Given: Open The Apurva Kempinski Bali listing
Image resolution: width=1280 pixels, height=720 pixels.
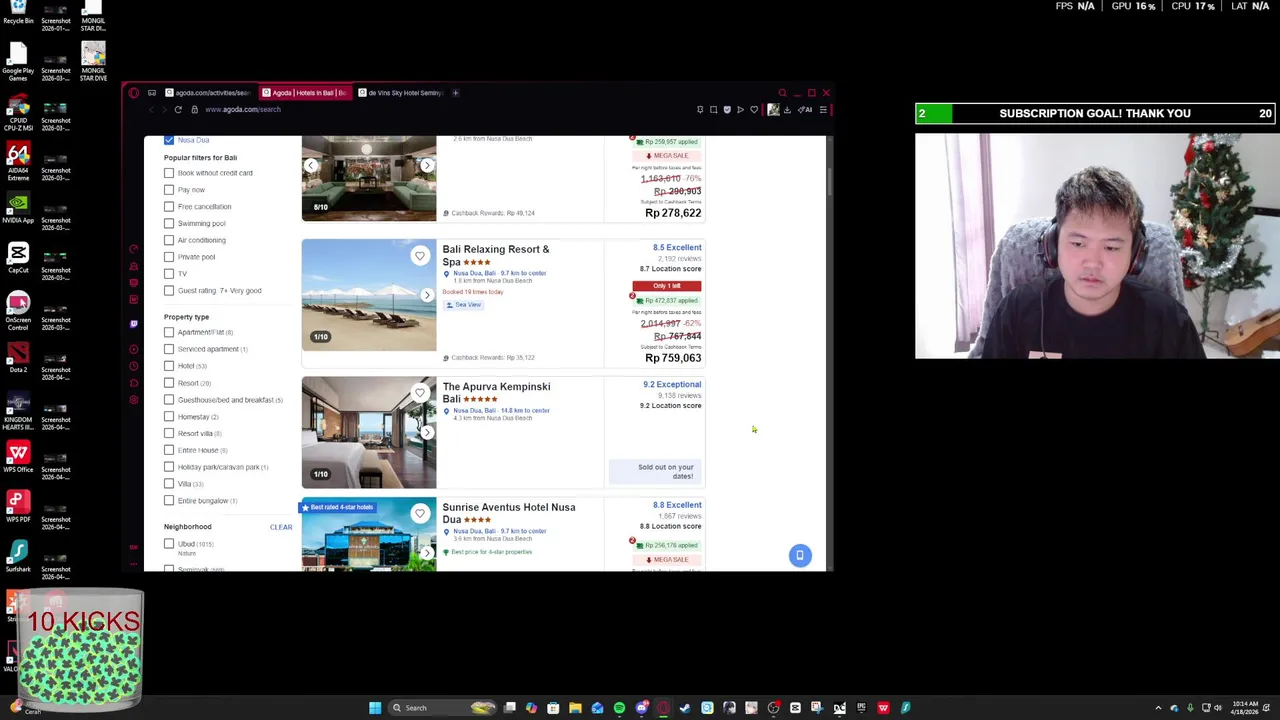Looking at the screenshot, I should (x=496, y=392).
